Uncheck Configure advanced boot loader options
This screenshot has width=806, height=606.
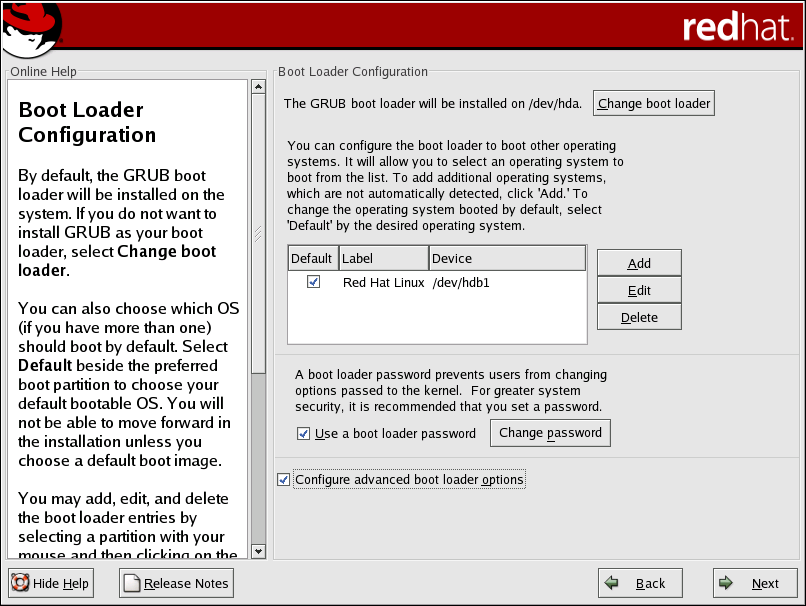click(x=284, y=480)
